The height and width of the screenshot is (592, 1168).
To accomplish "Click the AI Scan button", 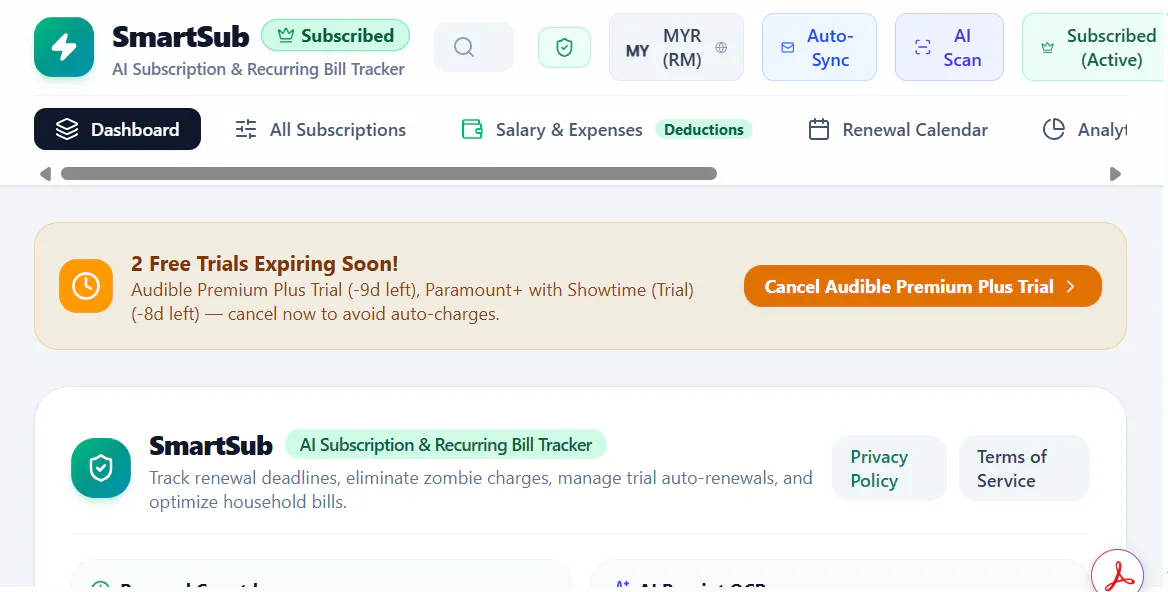I will tap(949, 47).
